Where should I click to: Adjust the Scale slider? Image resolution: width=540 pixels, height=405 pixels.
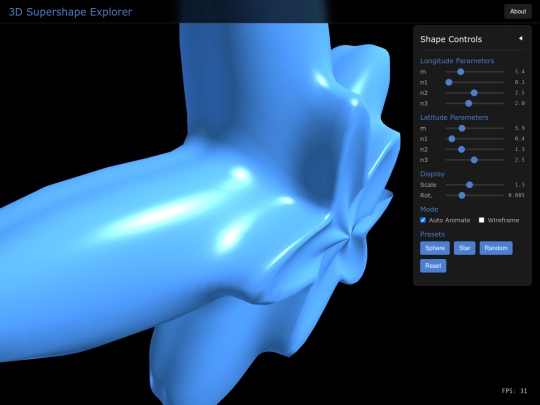click(474, 185)
